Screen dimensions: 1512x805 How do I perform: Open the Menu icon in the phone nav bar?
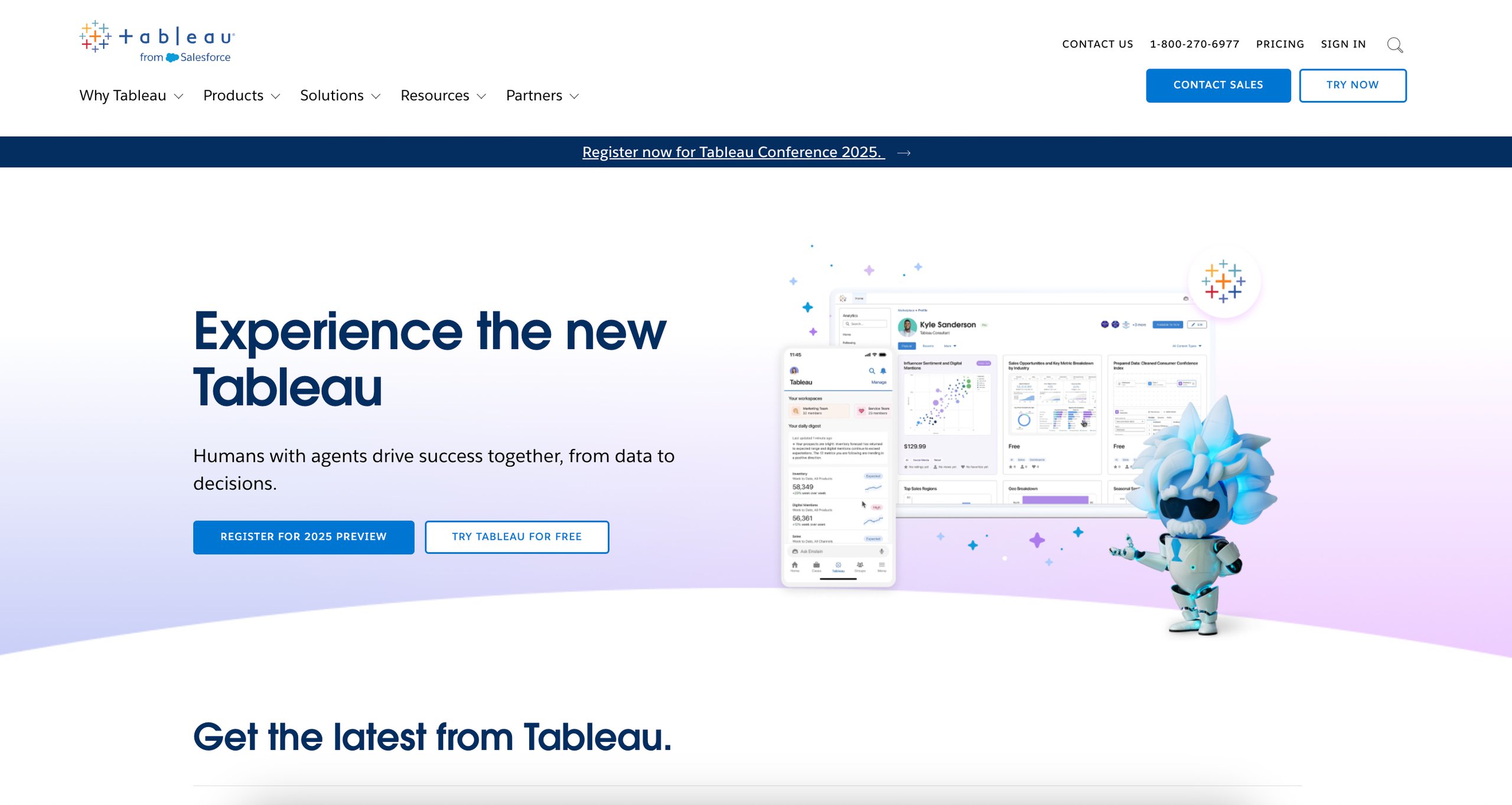coord(882,565)
